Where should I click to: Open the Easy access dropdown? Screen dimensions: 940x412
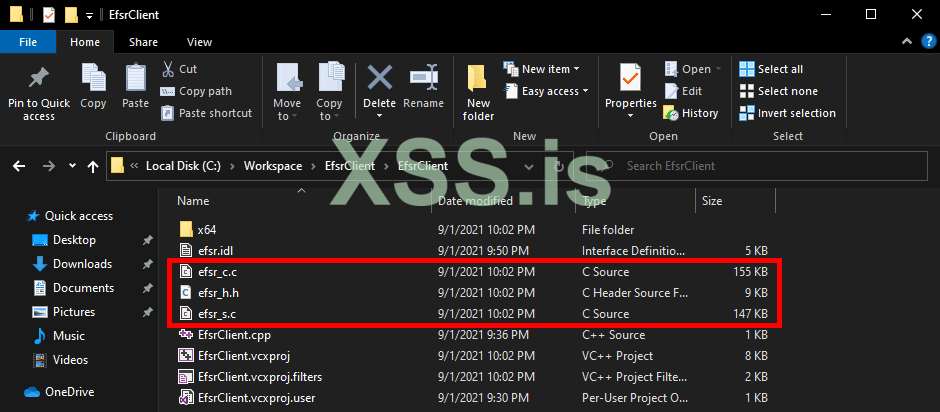(546, 91)
